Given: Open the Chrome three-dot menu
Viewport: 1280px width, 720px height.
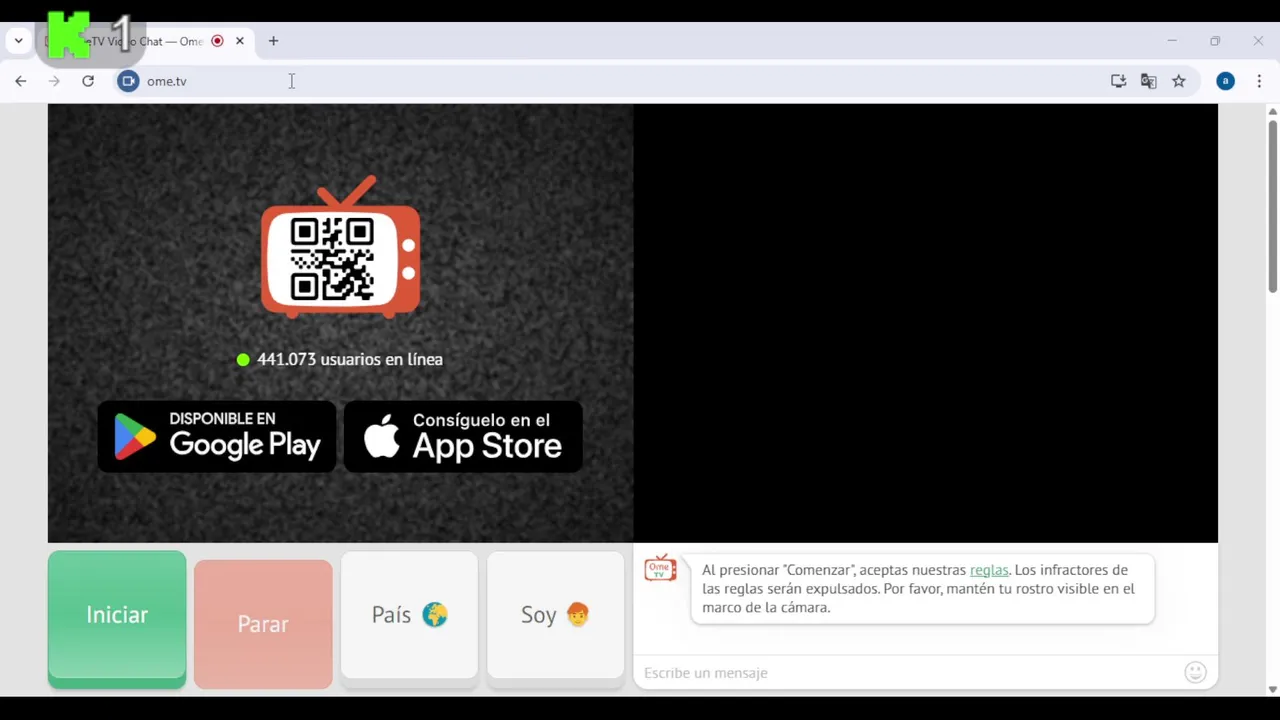Looking at the screenshot, I should (x=1259, y=81).
